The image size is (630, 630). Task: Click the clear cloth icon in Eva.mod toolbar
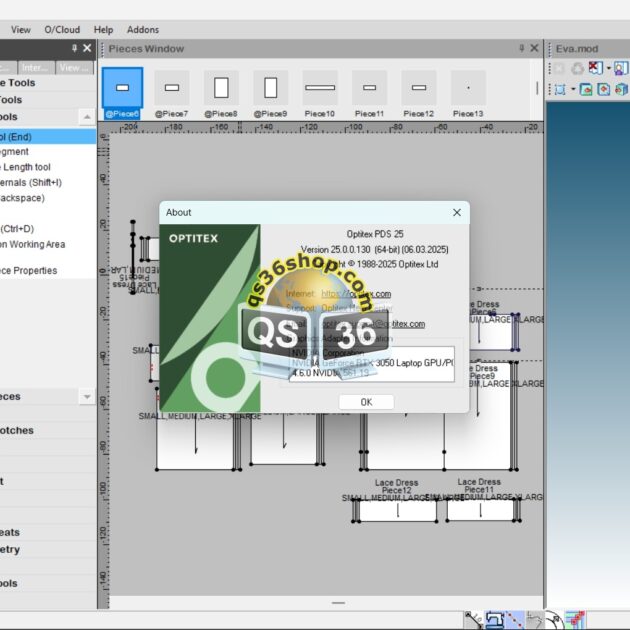[595, 68]
